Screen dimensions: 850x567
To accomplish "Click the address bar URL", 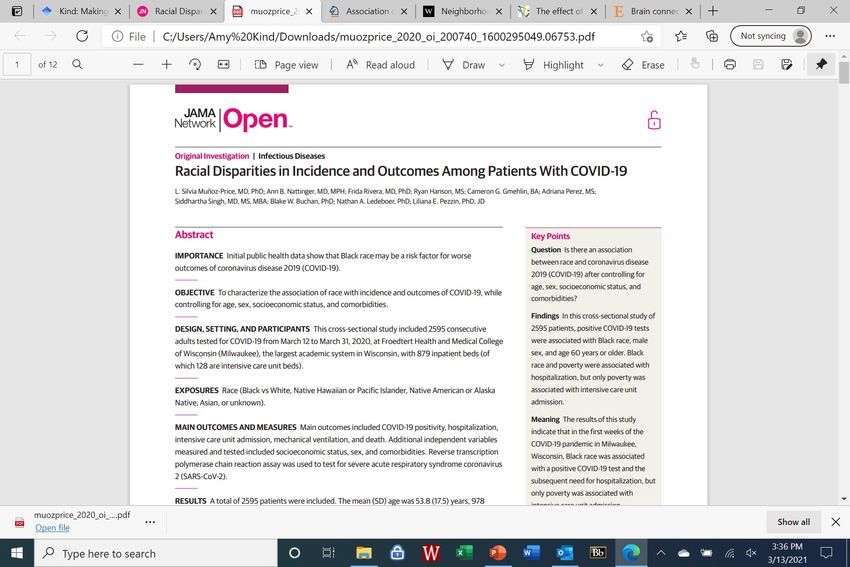I will point(378,36).
